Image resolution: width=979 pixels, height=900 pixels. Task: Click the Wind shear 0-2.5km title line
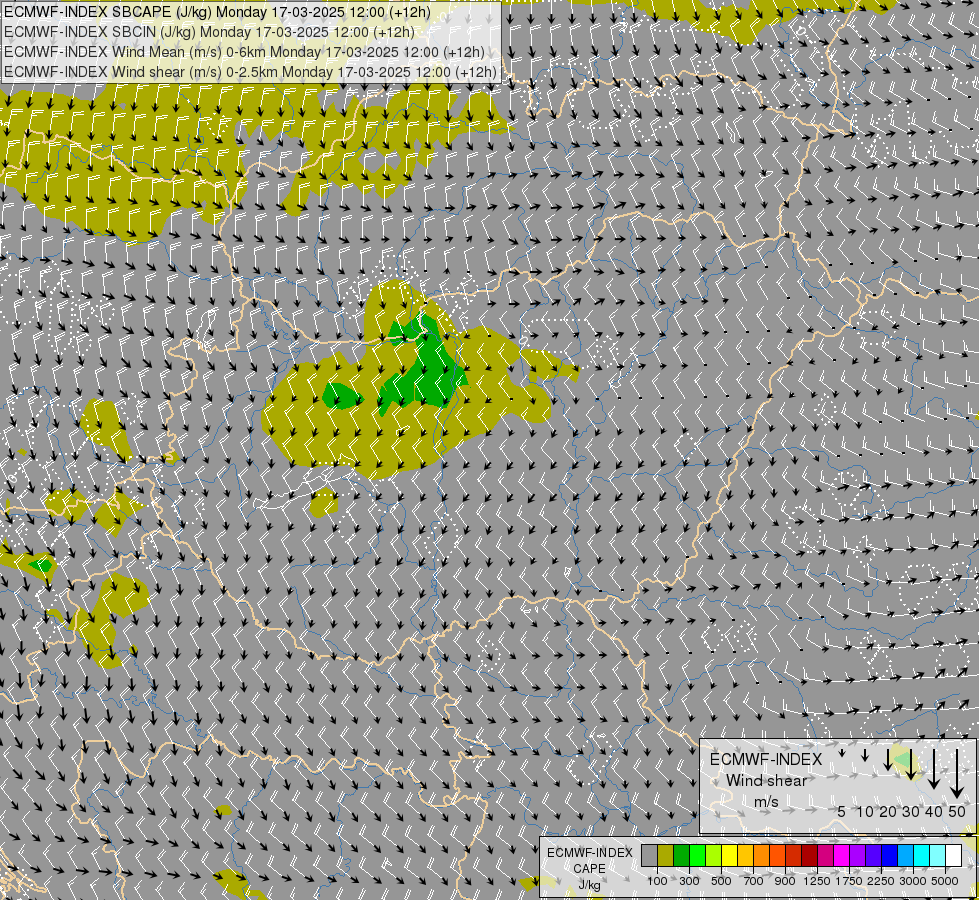(250, 72)
